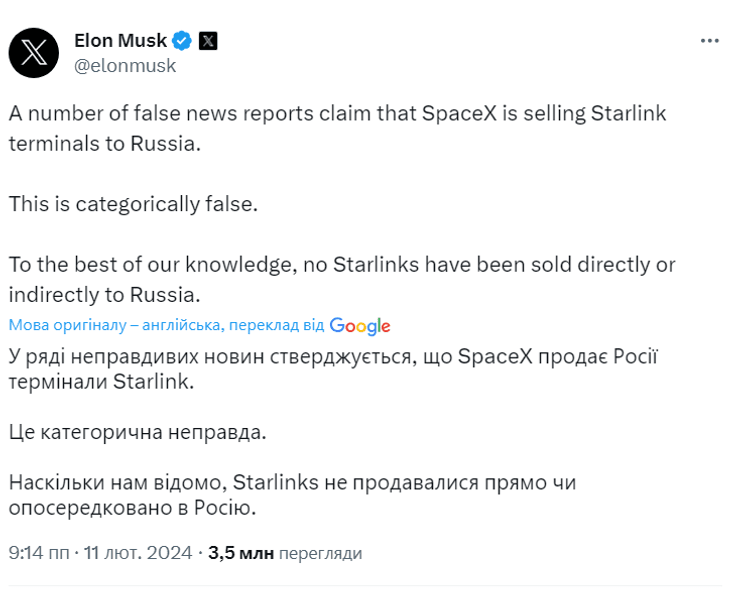Click the "To the best of our knowledge" paragraph
The height and width of the screenshot is (592, 740).
tap(341, 279)
